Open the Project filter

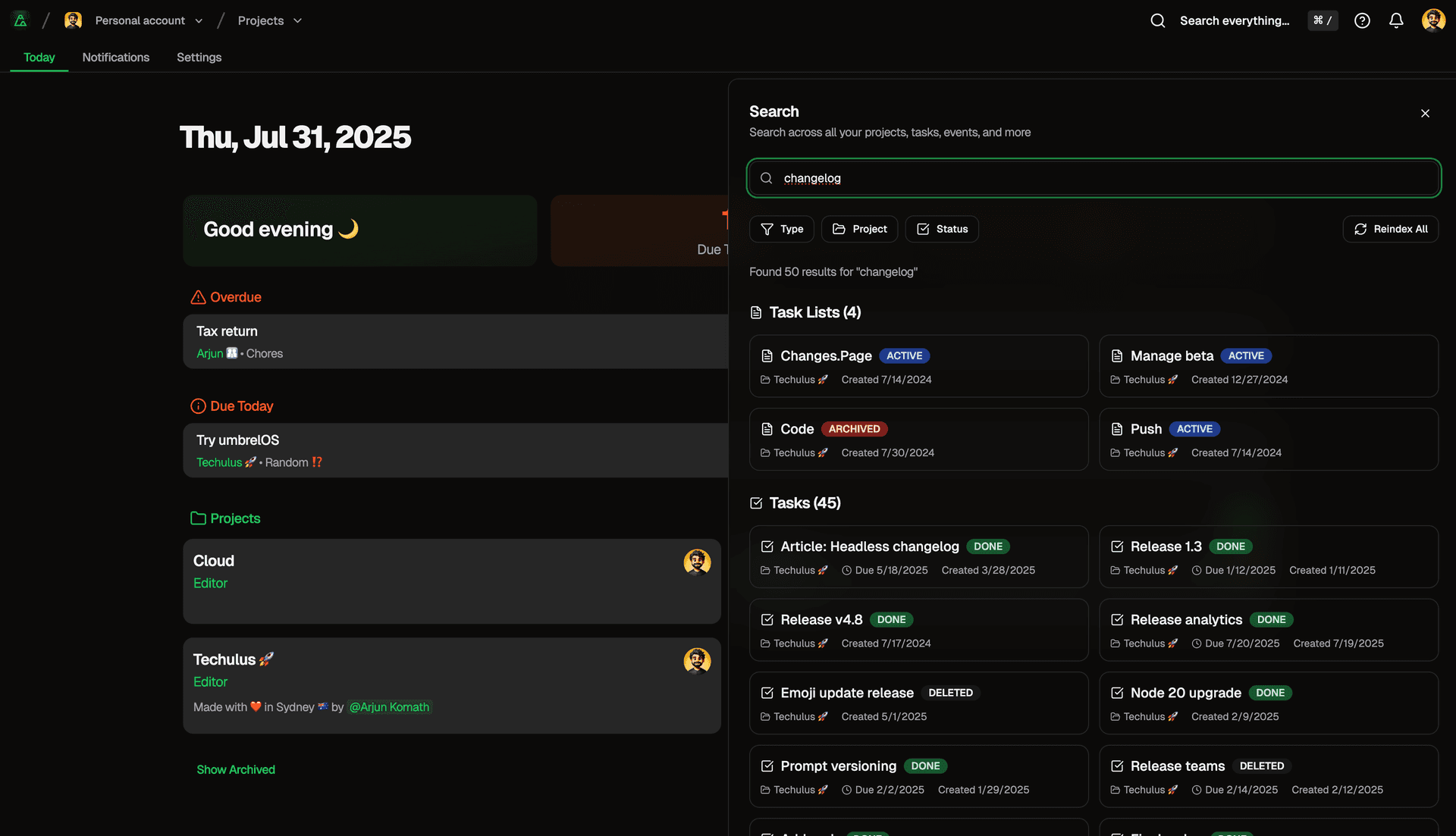coord(859,229)
